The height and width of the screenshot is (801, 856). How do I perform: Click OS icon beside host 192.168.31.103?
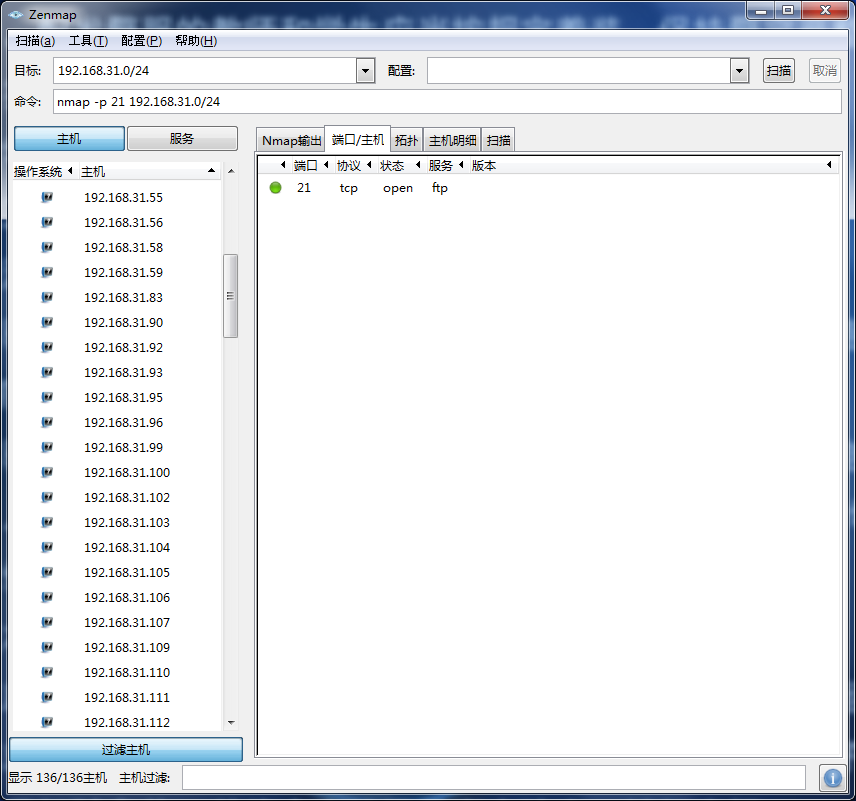point(47,522)
